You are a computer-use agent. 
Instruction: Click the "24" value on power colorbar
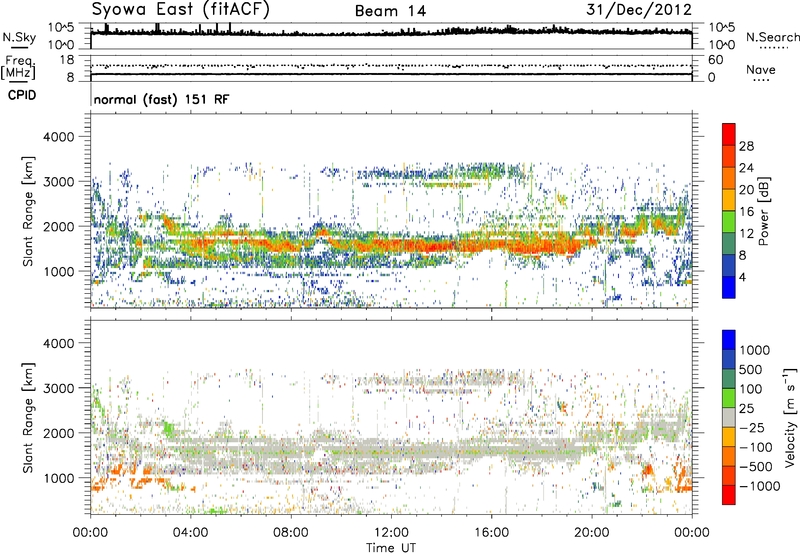point(746,168)
